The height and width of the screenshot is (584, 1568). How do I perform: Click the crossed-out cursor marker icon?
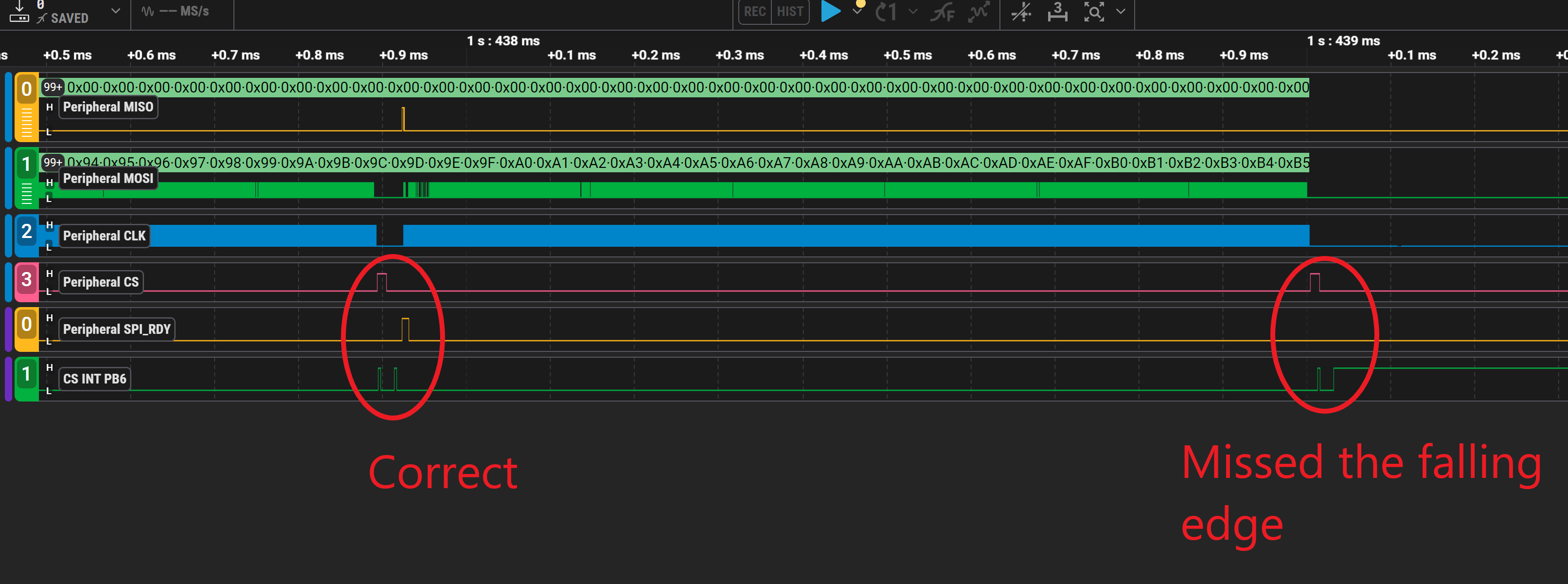tap(1021, 12)
